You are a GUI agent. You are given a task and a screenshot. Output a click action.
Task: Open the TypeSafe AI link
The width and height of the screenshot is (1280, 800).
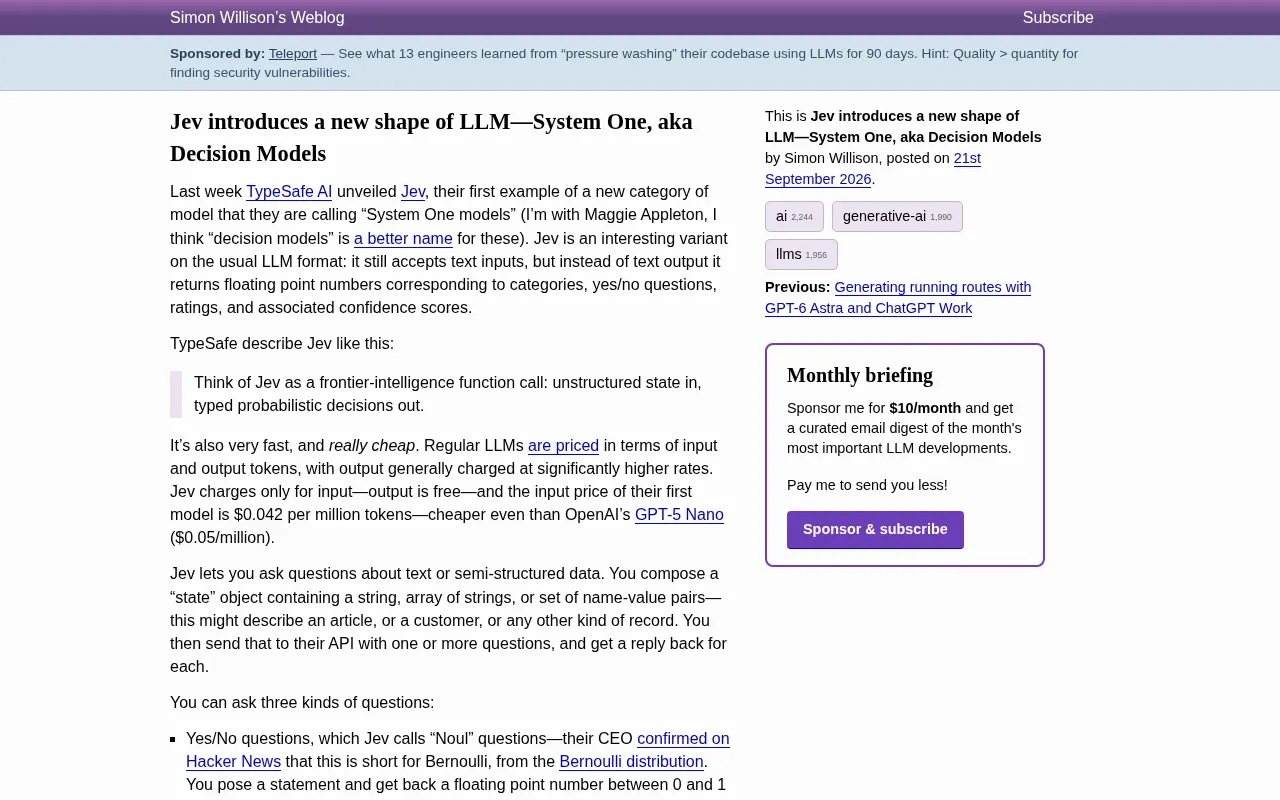[x=289, y=191]
